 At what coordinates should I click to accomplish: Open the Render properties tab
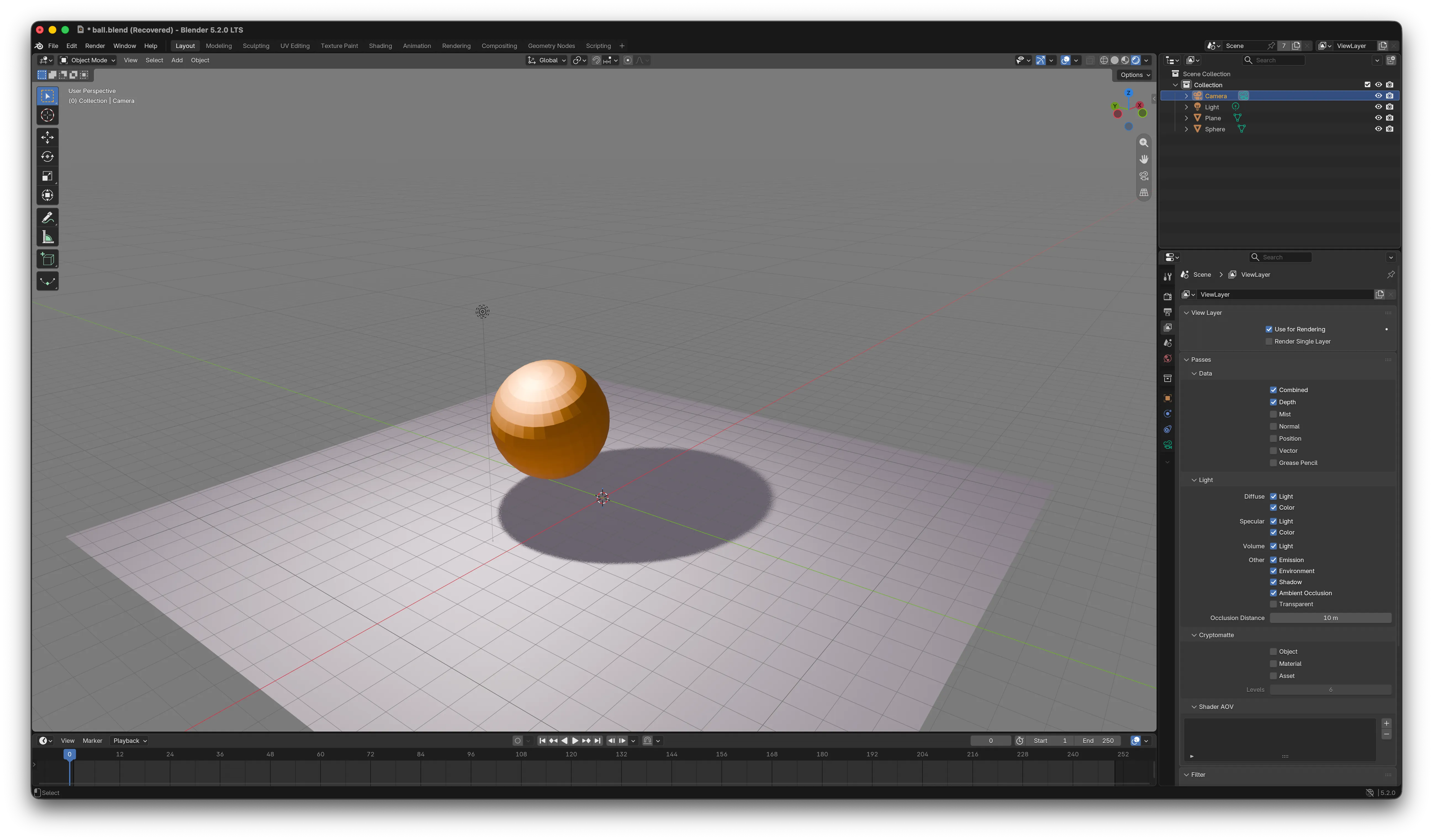[1167, 296]
